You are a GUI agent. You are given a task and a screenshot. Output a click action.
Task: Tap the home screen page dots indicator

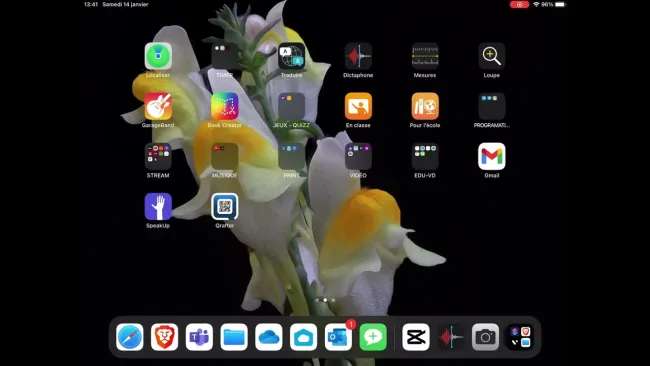(325, 300)
